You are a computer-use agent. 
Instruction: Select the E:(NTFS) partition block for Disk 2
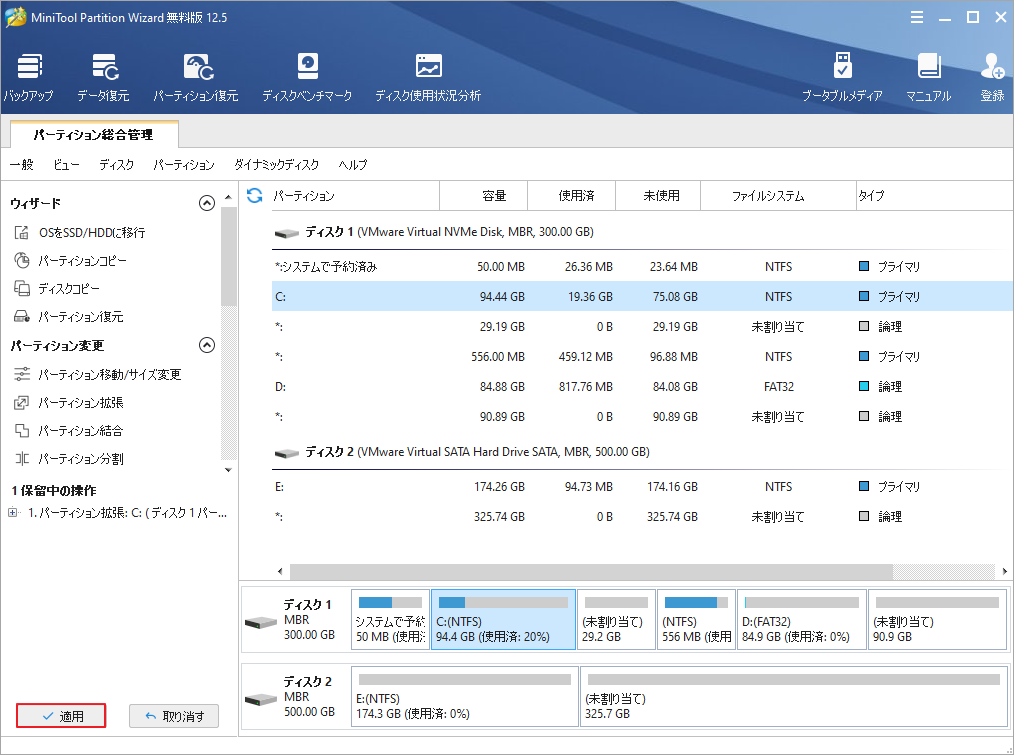coord(463,698)
